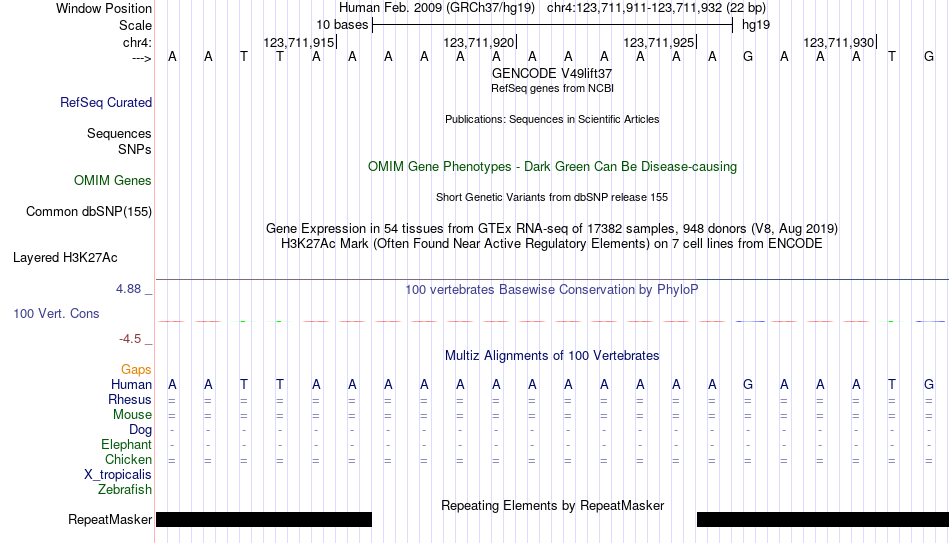Click the Human species label
This screenshot has height=543, width=950.
pos(131,384)
